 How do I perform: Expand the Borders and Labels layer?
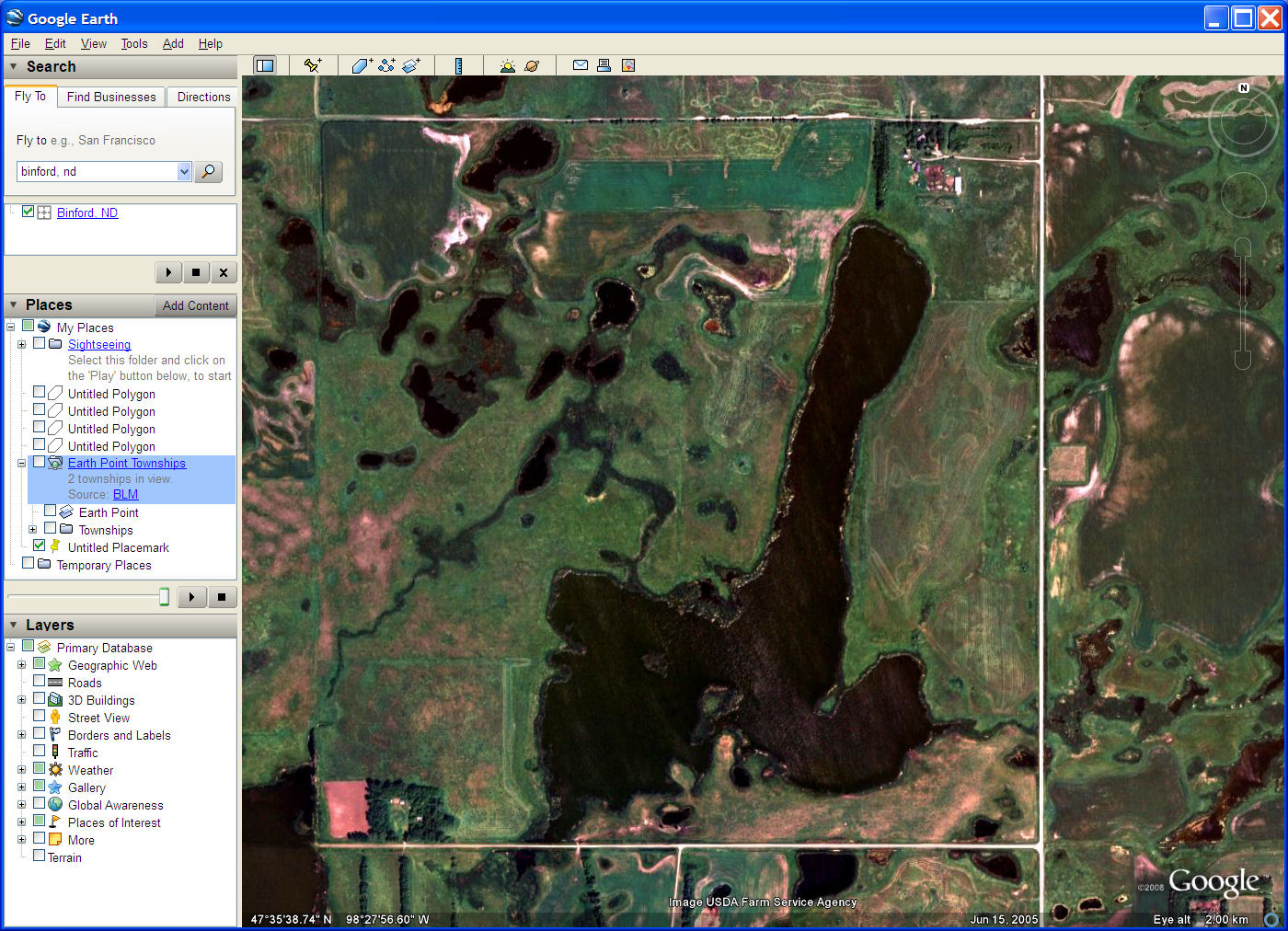(x=21, y=734)
